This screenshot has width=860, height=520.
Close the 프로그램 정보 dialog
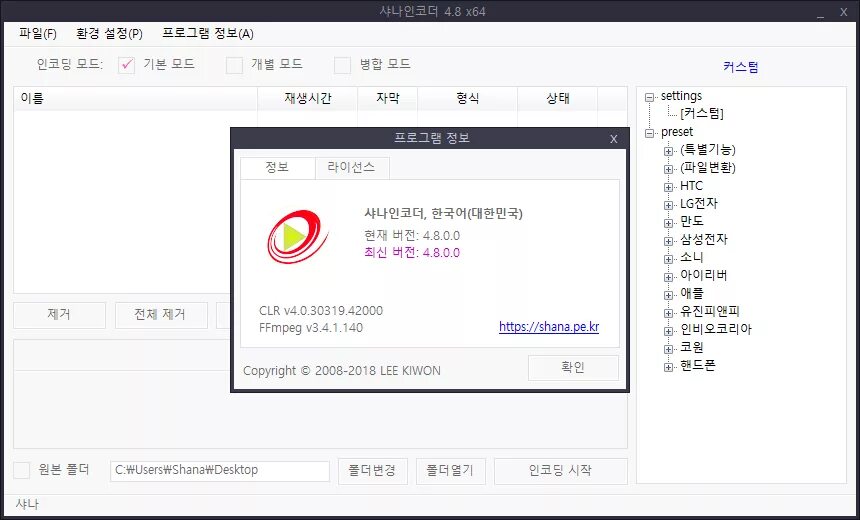[x=614, y=139]
